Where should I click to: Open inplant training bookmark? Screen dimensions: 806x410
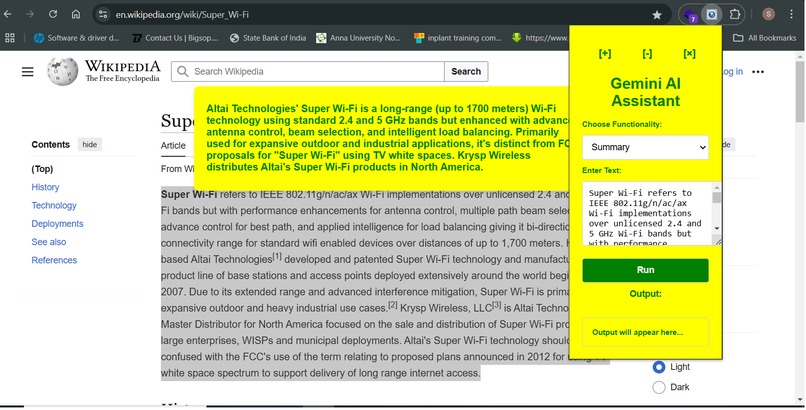pyautogui.click(x=457, y=38)
